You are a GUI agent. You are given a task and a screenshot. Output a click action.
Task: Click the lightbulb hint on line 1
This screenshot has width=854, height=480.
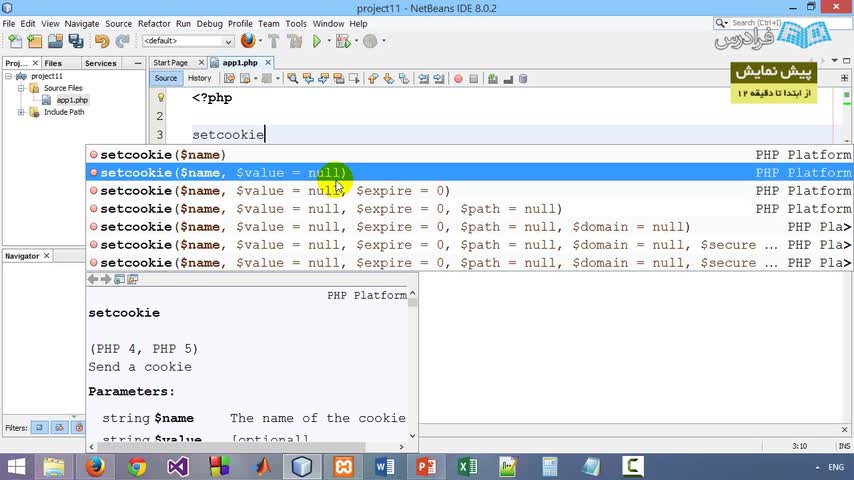[161, 98]
